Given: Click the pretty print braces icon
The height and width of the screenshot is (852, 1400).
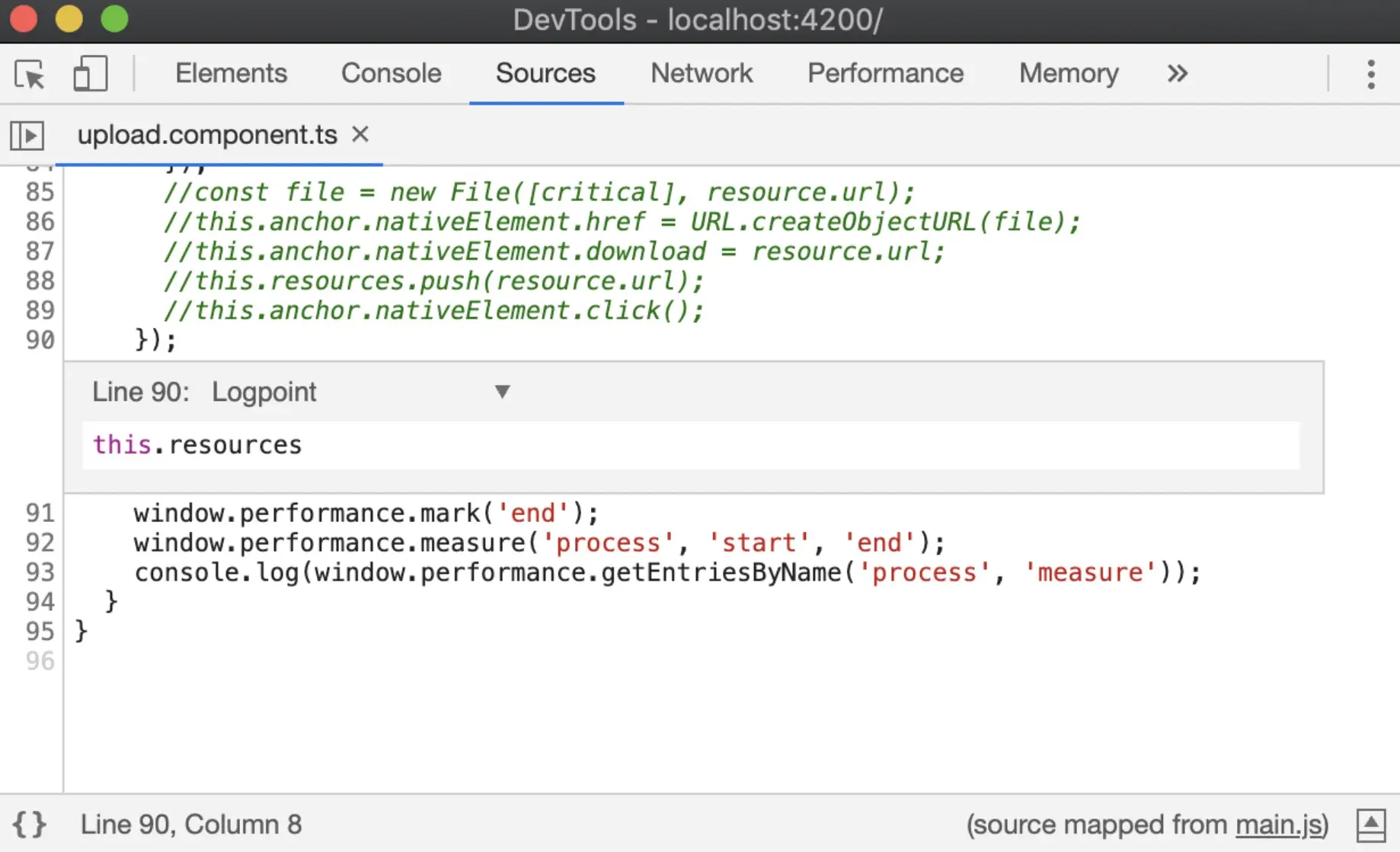Looking at the screenshot, I should [30, 825].
